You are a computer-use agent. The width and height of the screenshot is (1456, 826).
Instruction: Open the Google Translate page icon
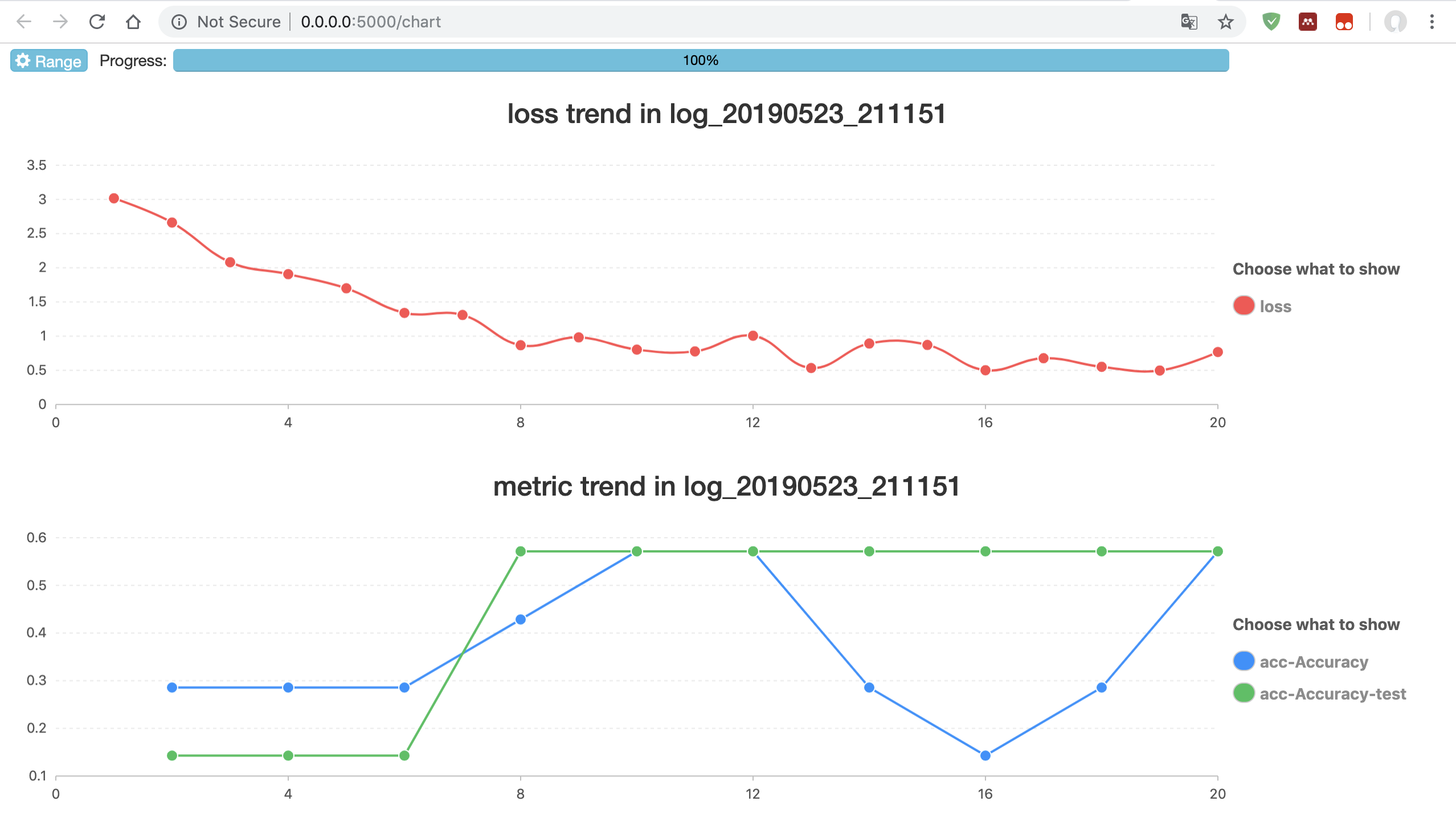click(x=1189, y=22)
